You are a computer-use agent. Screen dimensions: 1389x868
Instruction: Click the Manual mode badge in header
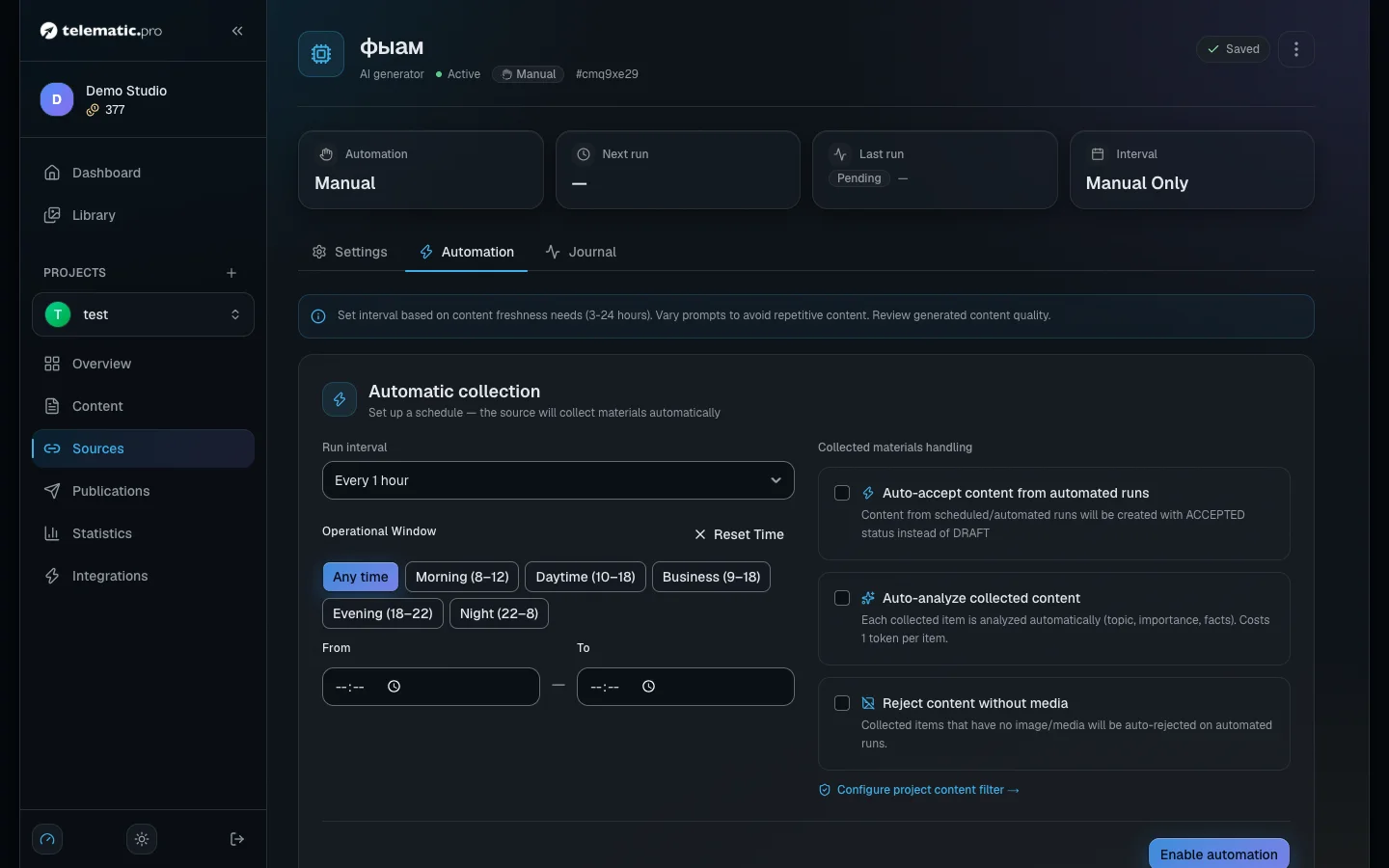tap(529, 74)
